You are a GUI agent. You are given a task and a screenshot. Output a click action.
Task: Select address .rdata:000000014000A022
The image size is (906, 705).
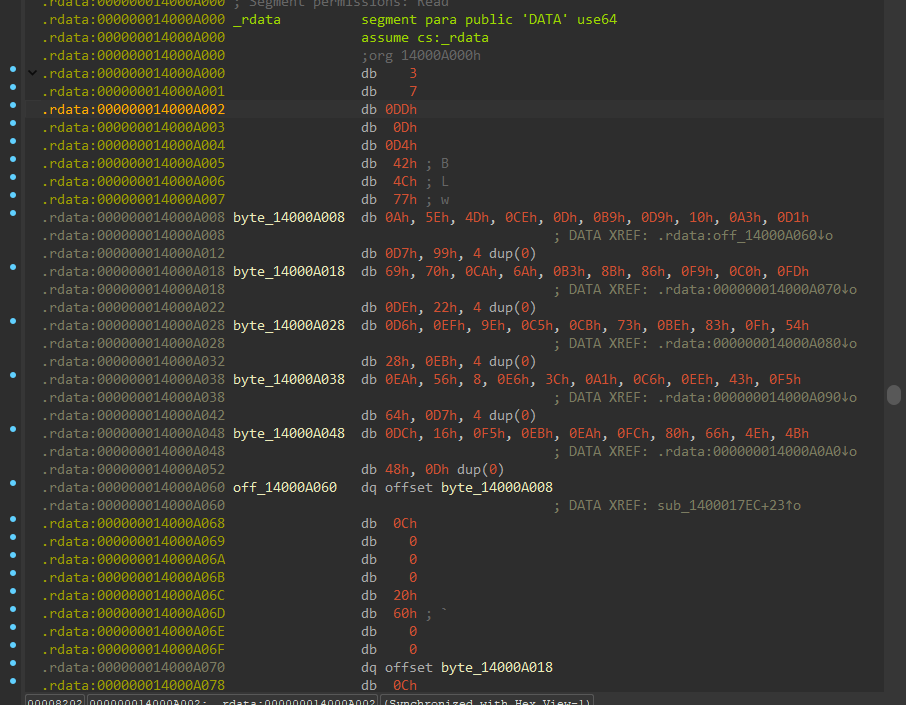click(133, 307)
